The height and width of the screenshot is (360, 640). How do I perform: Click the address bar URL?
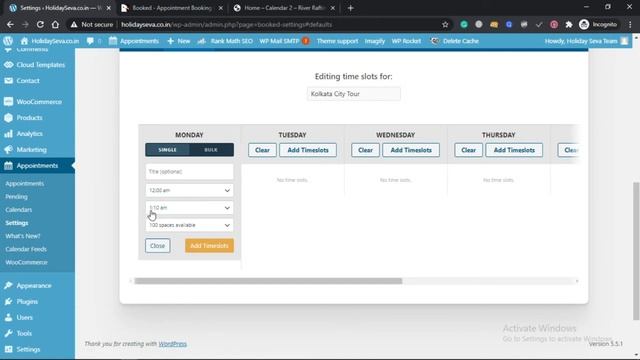tap(227, 24)
